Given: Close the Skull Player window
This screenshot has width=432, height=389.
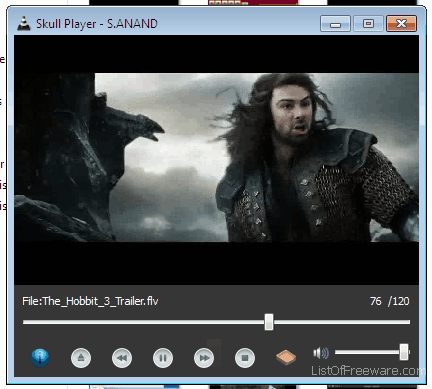Looking at the screenshot, I should 401,24.
